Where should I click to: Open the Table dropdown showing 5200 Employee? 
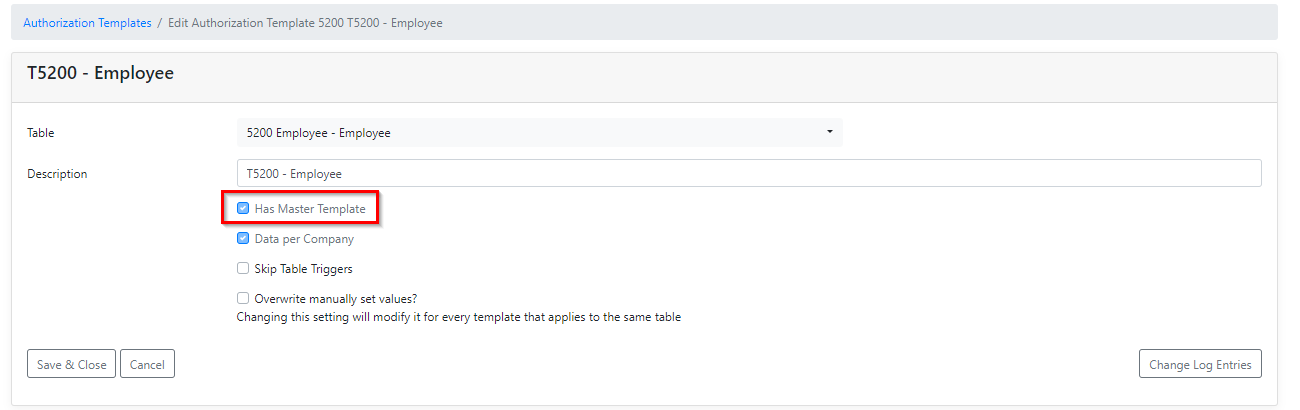pos(540,132)
